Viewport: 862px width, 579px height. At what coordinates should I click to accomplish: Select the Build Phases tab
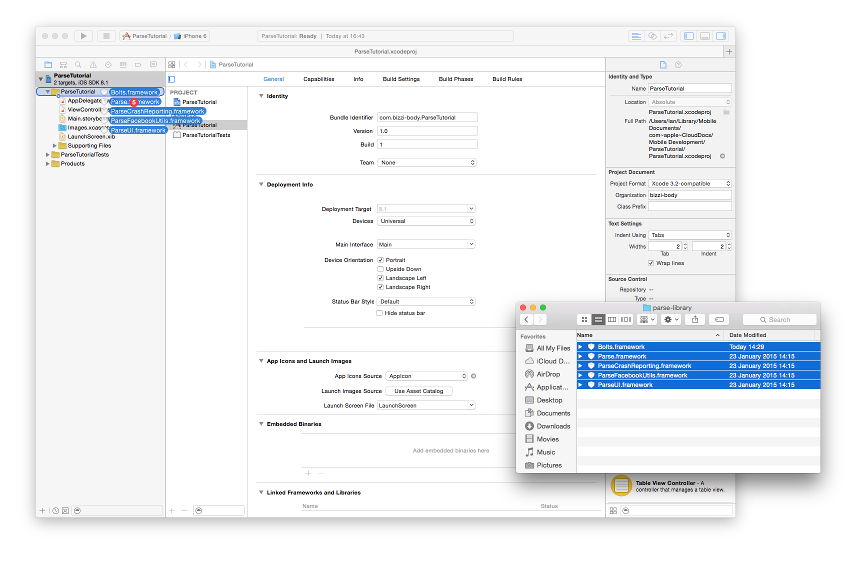(x=455, y=79)
